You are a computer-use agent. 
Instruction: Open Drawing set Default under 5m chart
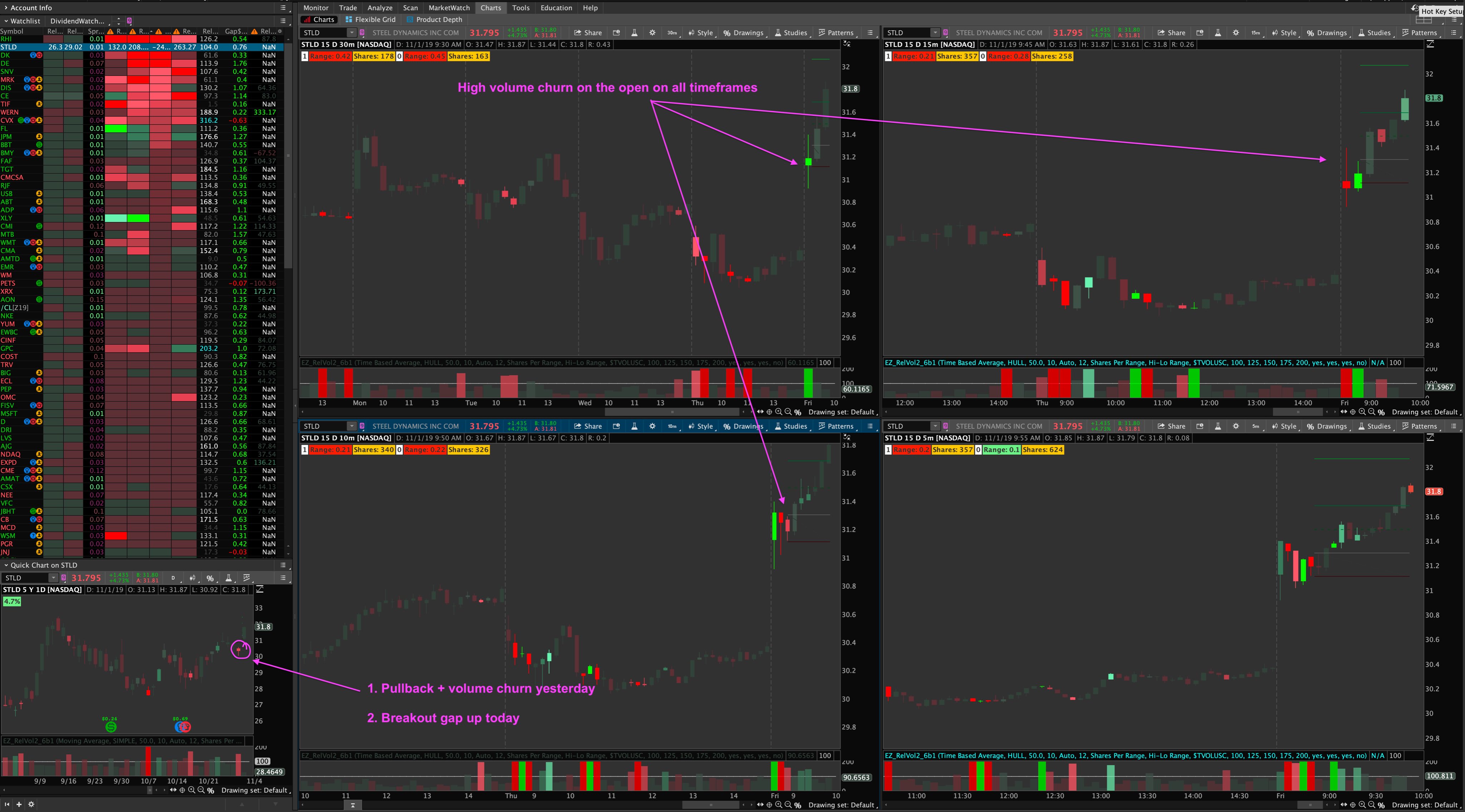coord(1425,805)
